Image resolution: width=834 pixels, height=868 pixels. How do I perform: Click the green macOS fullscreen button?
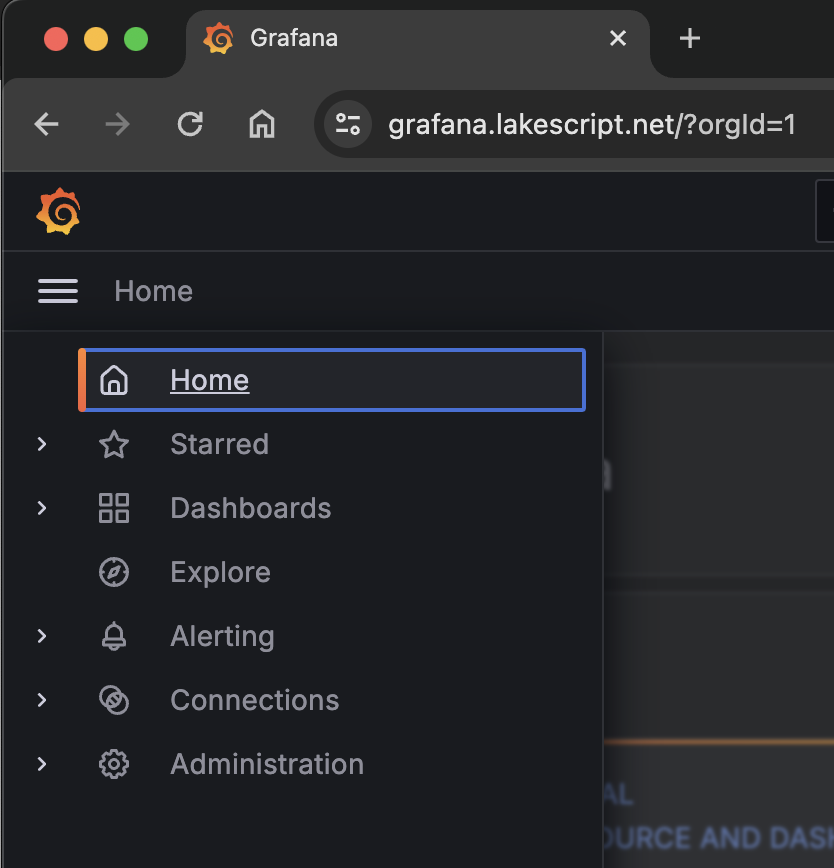click(x=136, y=39)
